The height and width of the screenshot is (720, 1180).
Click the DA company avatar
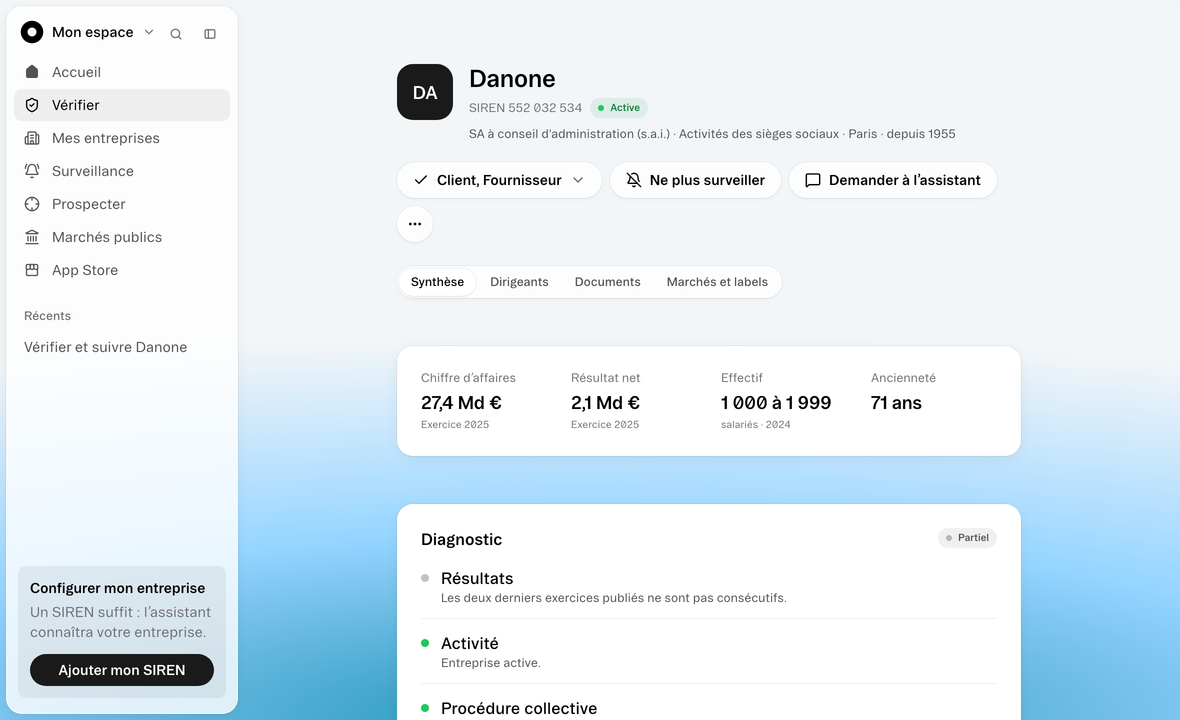point(425,92)
